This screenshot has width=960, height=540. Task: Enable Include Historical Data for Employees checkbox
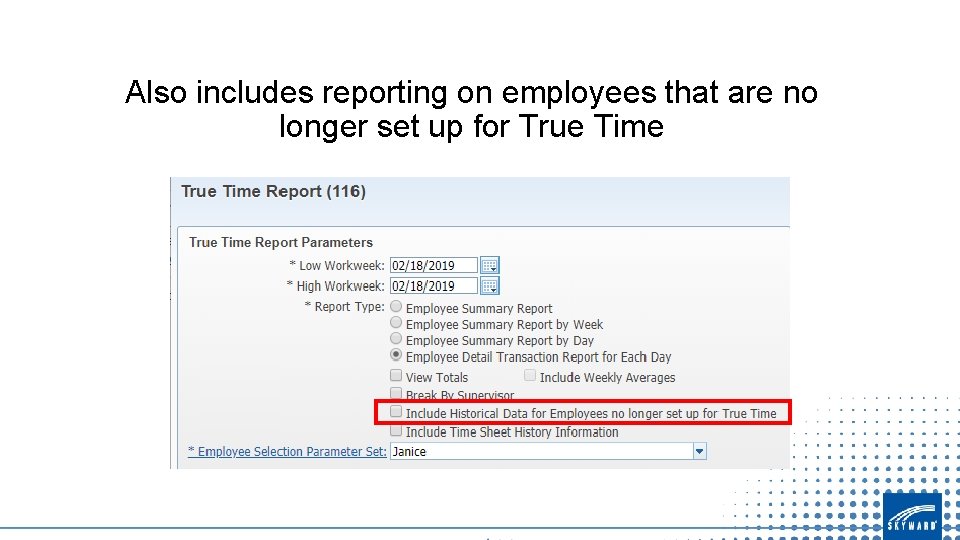pyautogui.click(x=396, y=411)
